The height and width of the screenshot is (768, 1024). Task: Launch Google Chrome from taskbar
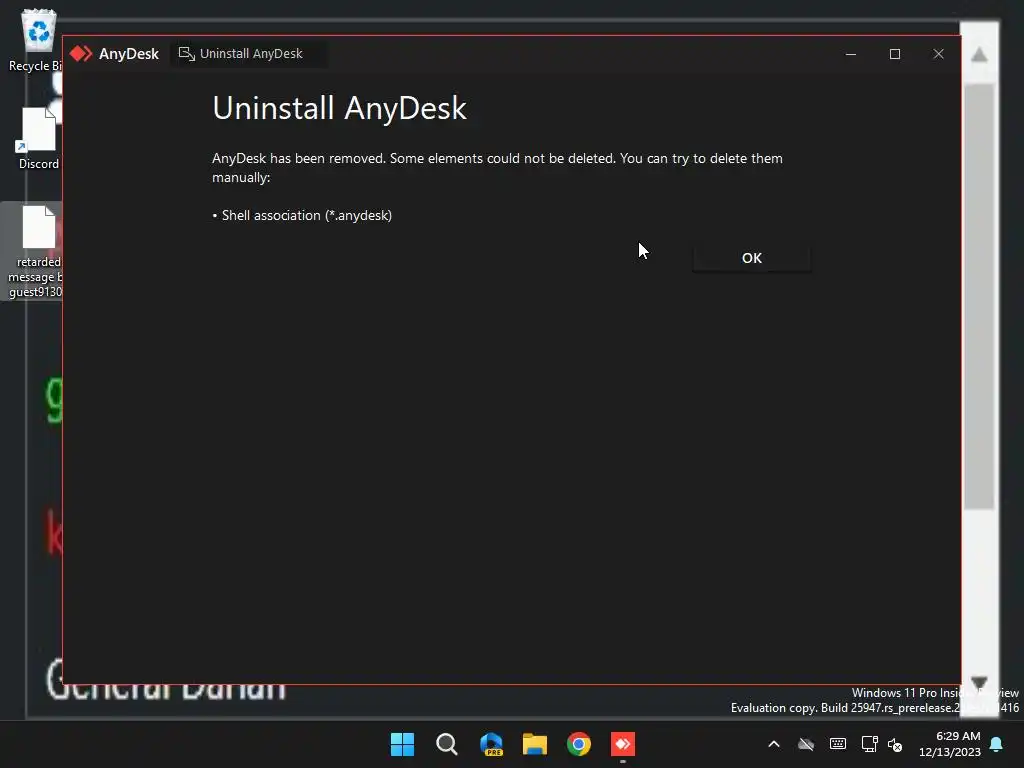(579, 744)
